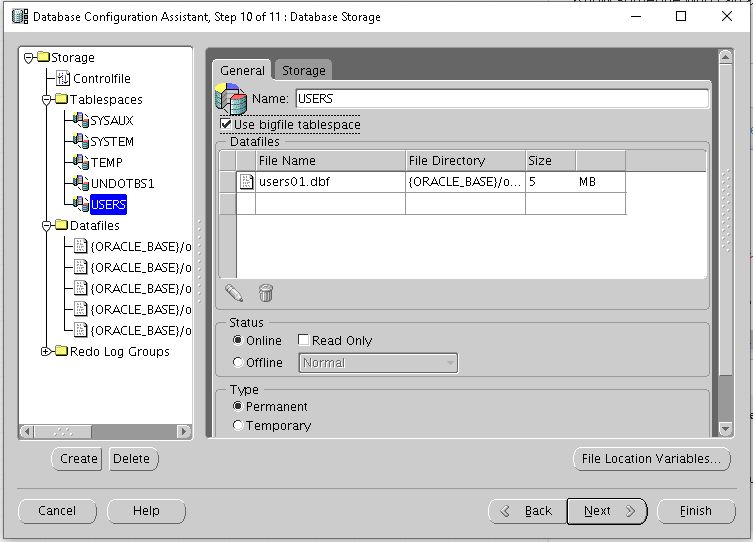This screenshot has width=753, height=542.
Task: Click the tablespace cylinder icon beside Name
Action: (231, 98)
